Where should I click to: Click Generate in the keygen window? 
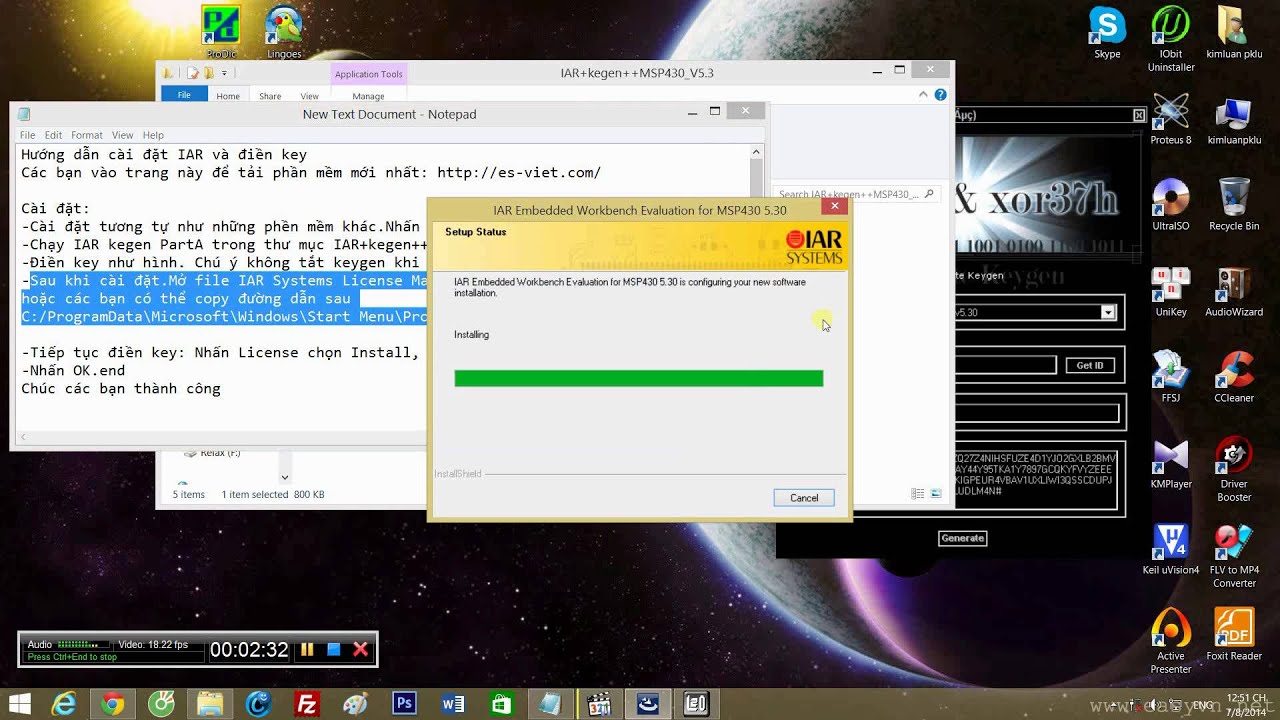pos(963,538)
